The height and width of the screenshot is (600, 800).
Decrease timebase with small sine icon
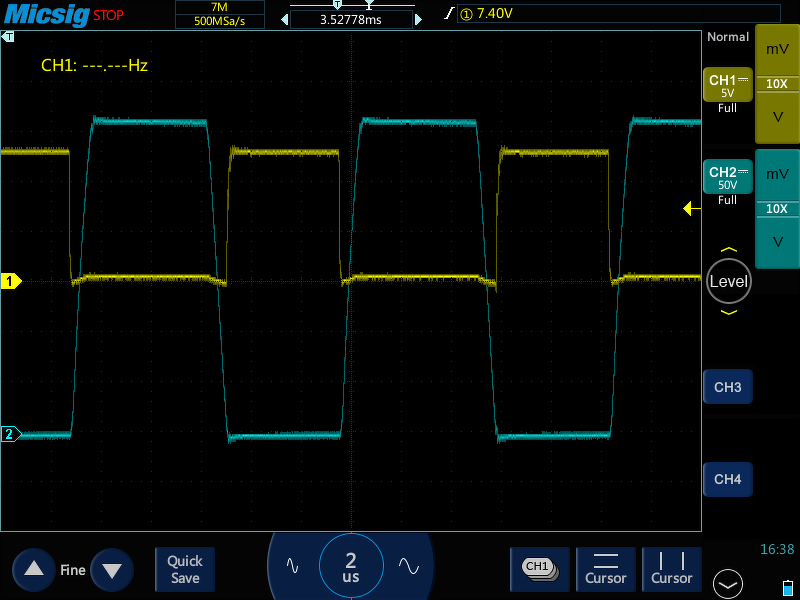[292, 566]
